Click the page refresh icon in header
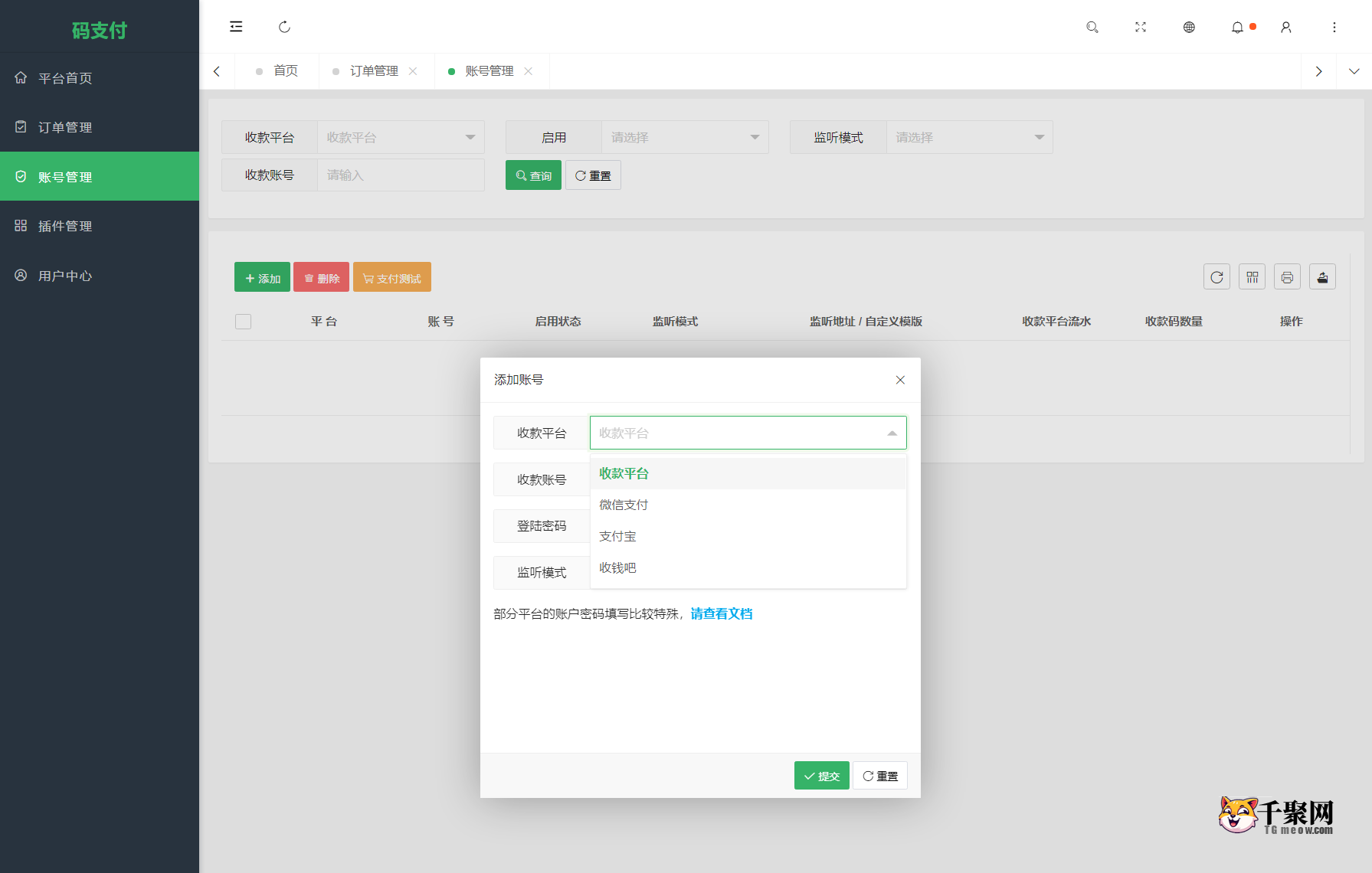 (284, 27)
